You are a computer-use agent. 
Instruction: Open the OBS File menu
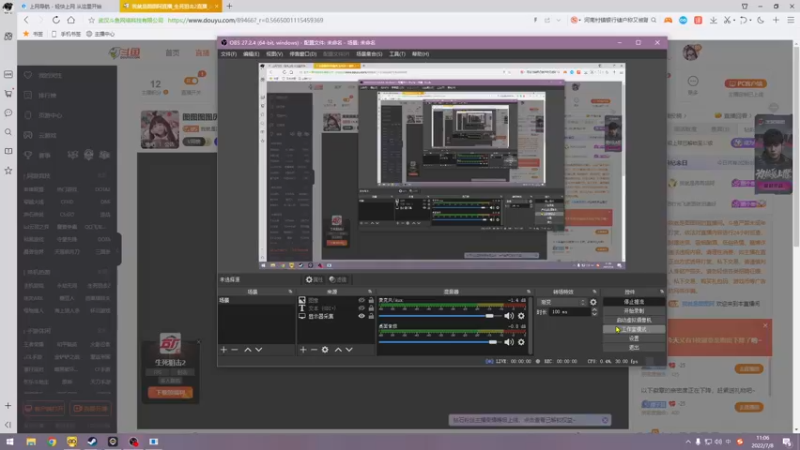(228, 54)
